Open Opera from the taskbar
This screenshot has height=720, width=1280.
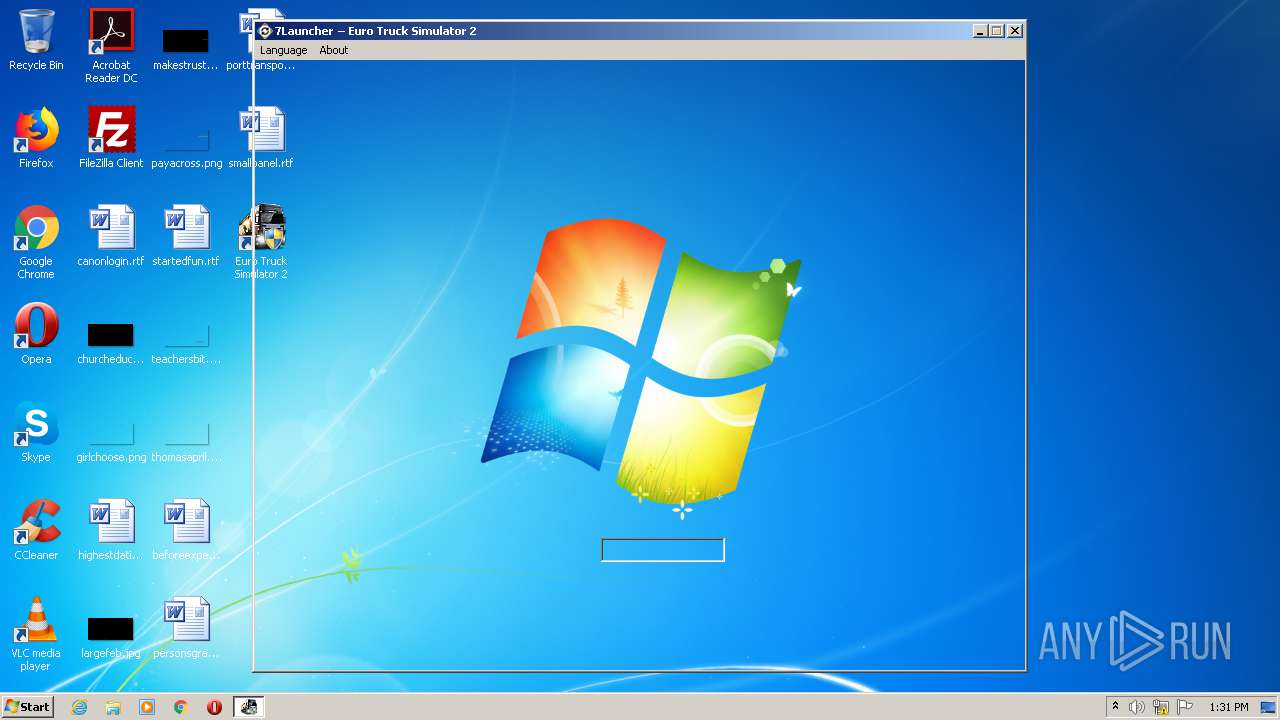coord(214,707)
